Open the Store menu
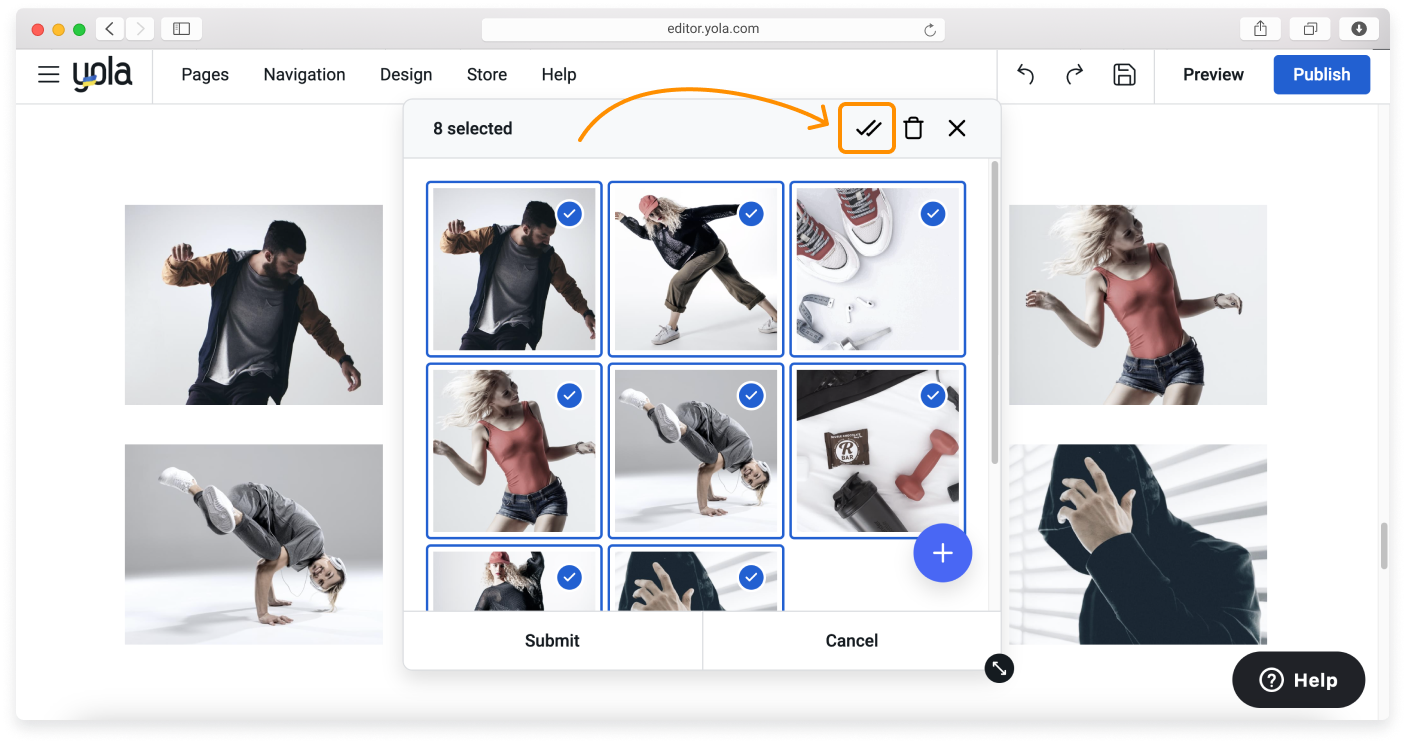 [x=487, y=74]
